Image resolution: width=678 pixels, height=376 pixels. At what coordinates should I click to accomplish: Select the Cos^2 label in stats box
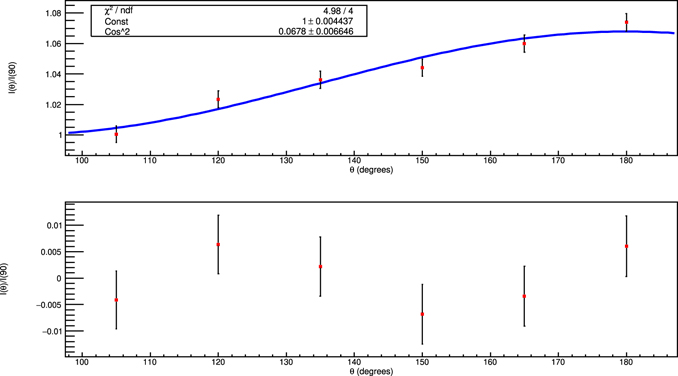(117, 32)
